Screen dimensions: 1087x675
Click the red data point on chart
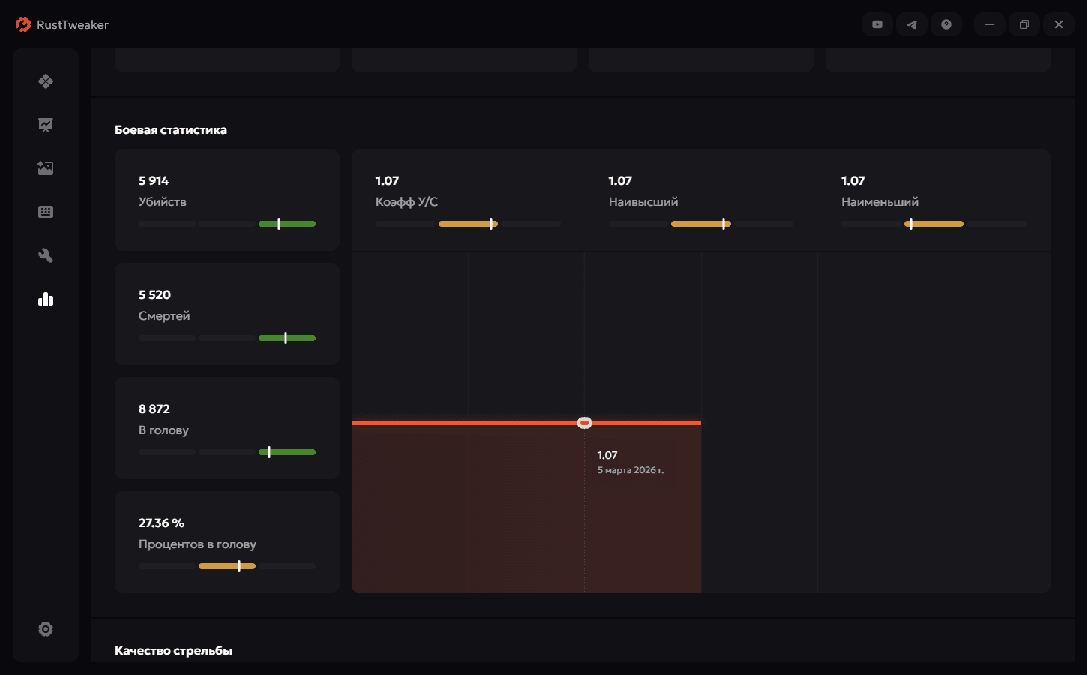585,423
